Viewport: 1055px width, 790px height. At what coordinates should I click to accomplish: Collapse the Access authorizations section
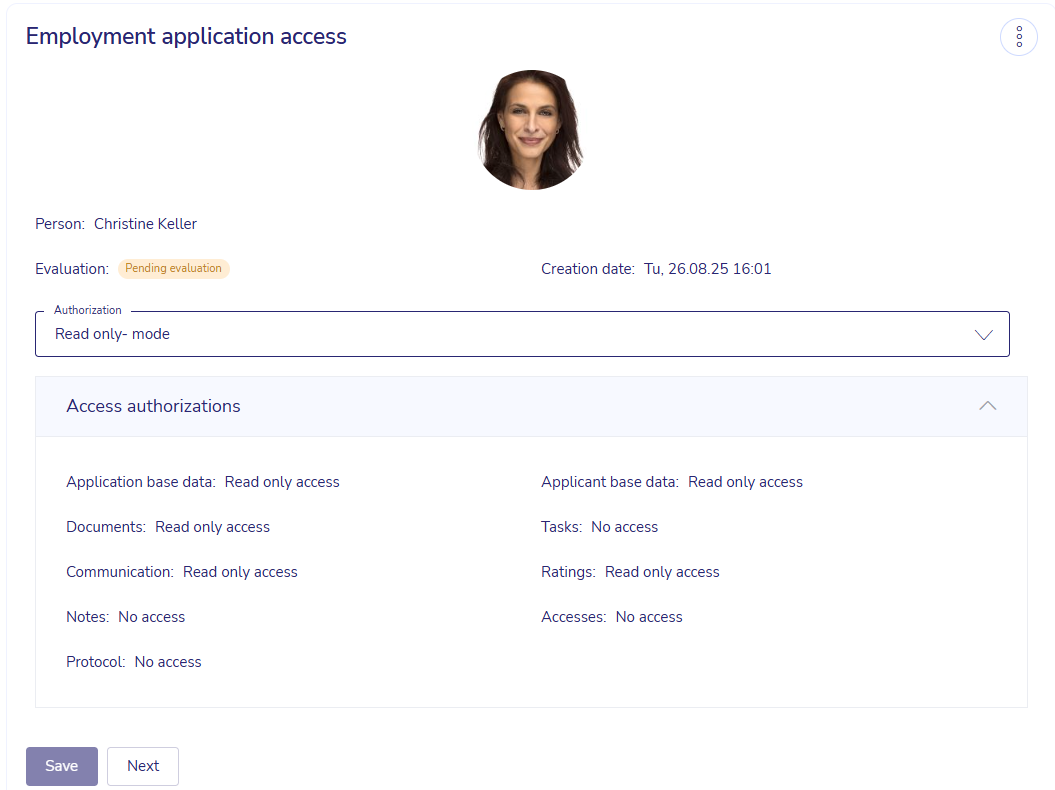click(987, 406)
